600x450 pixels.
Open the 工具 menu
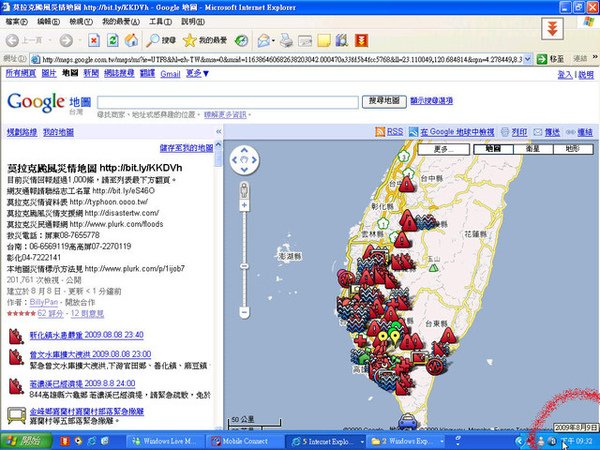pos(160,21)
